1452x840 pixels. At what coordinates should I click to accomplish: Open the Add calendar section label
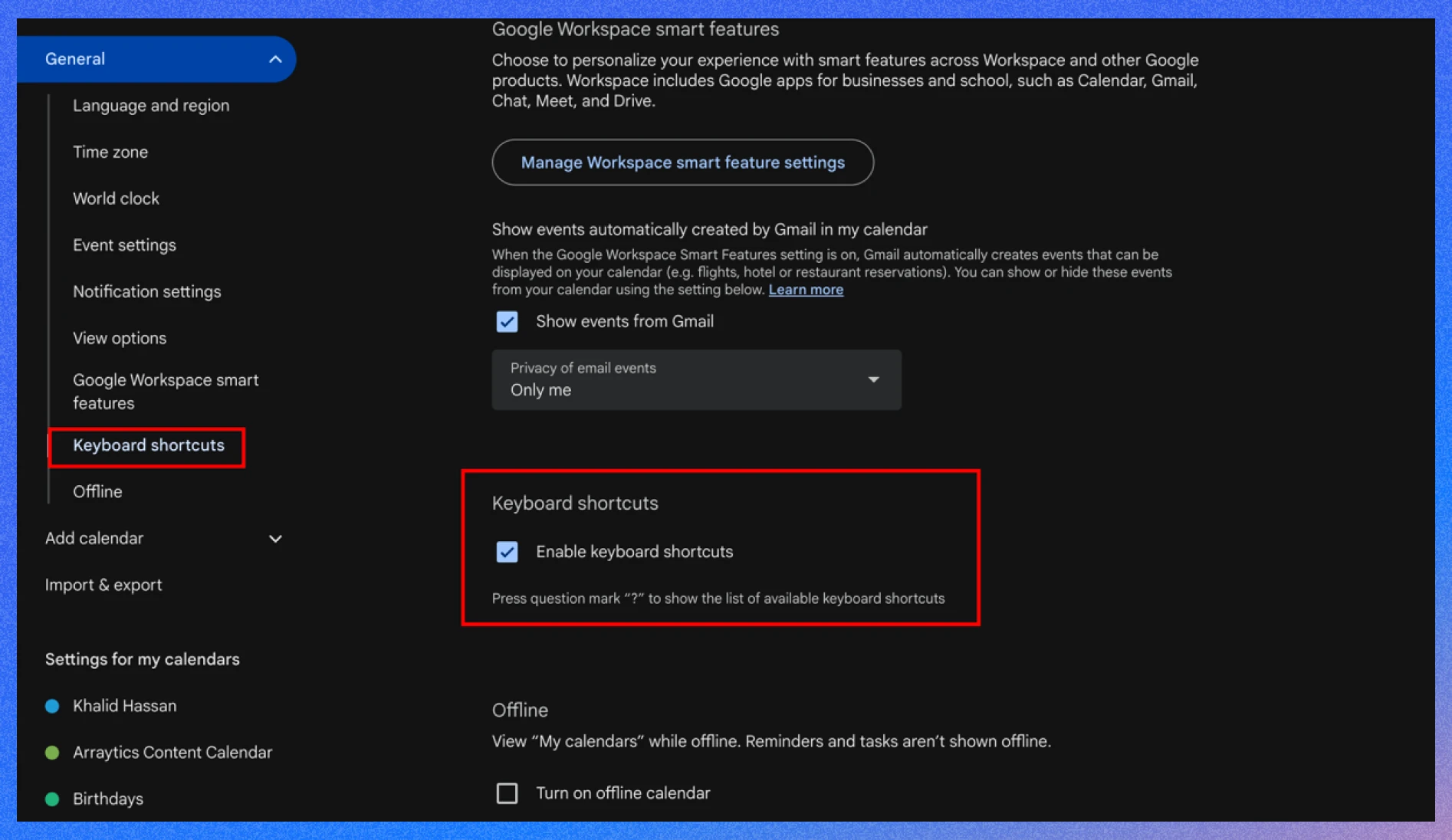(x=94, y=538)
